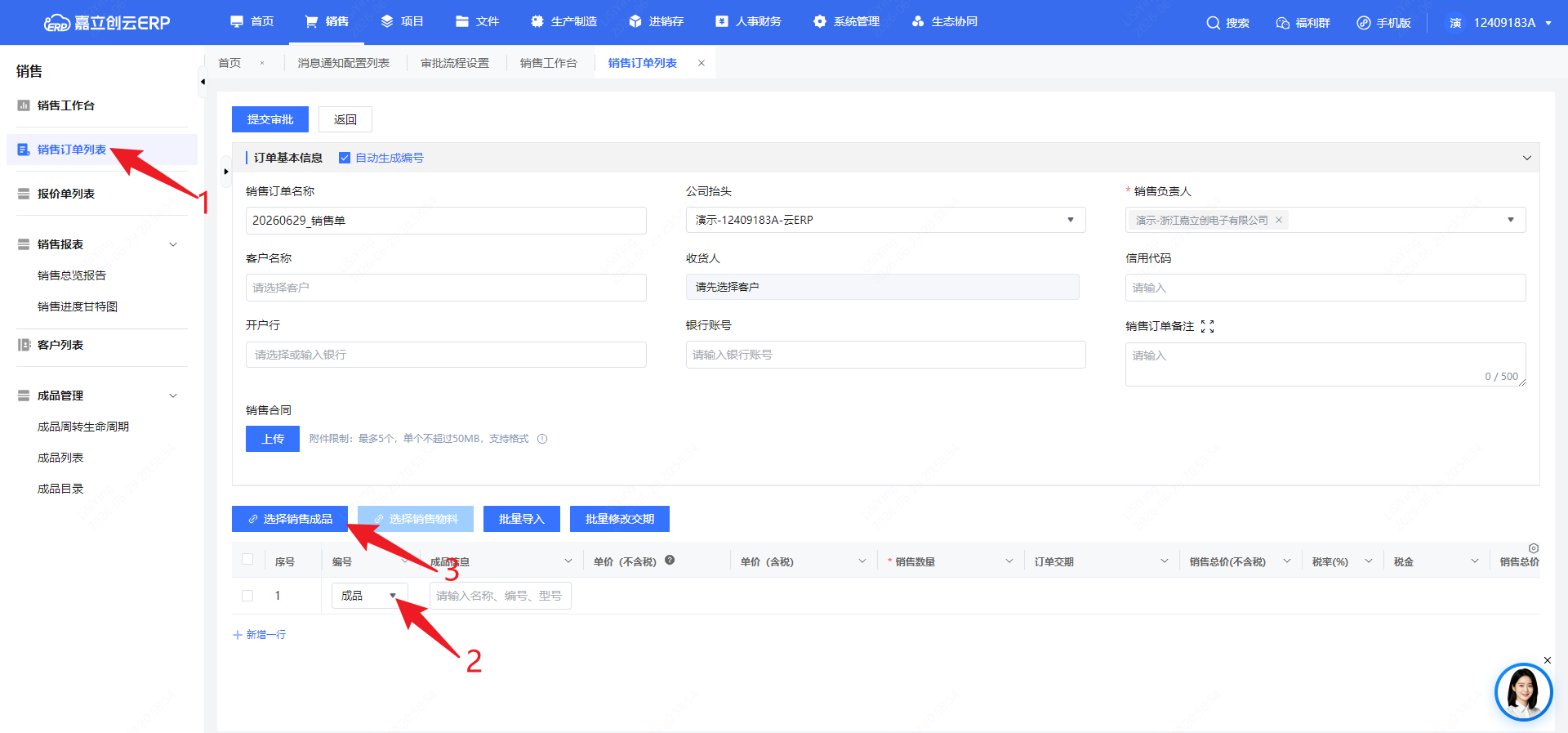Click the 选择销售成品 button
This screenshot has height=733, width=1568.
[290, 519]
